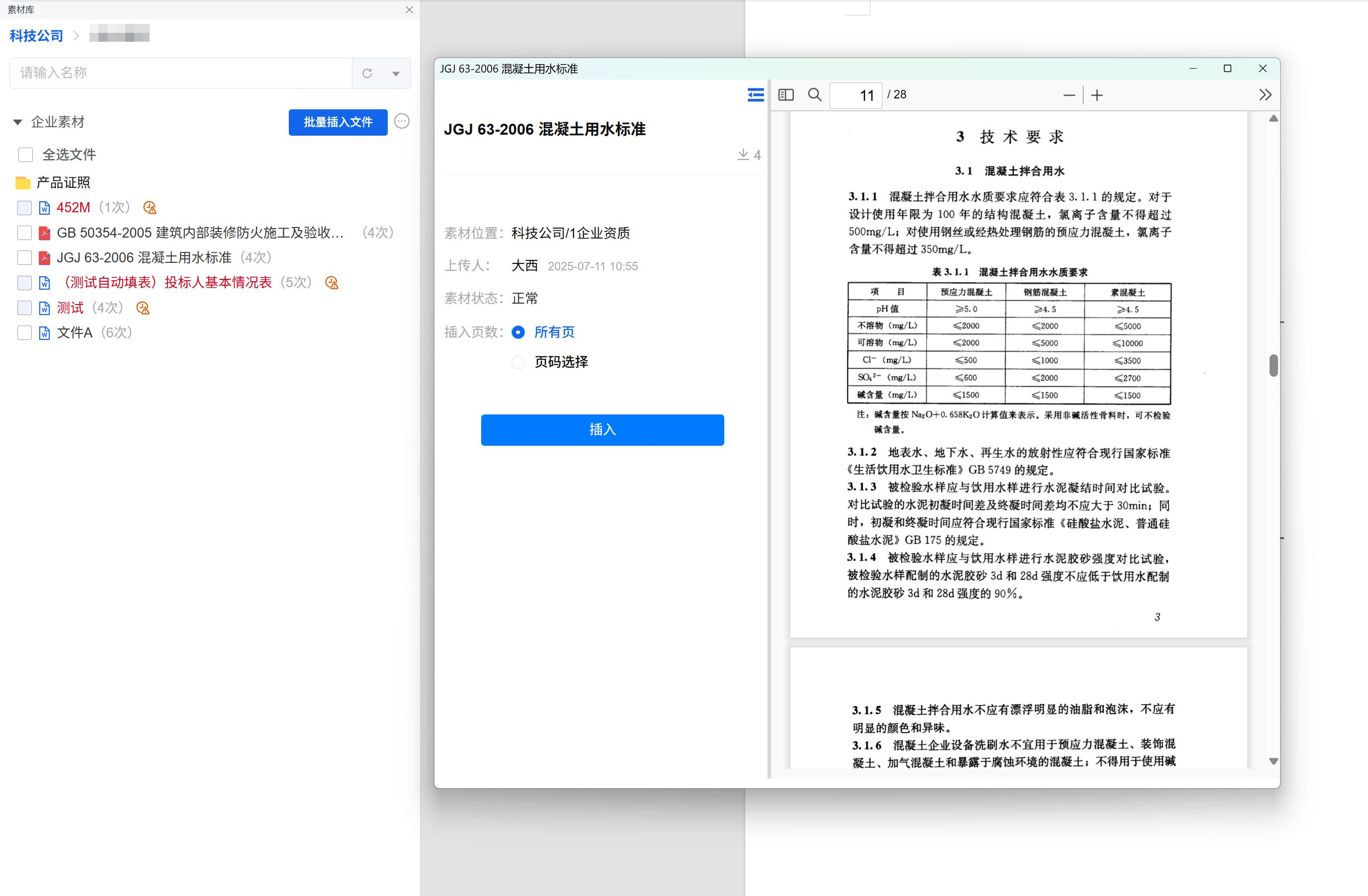Click the blue 插入 button
Screen dimensions: 1368x896
point(602,430)
